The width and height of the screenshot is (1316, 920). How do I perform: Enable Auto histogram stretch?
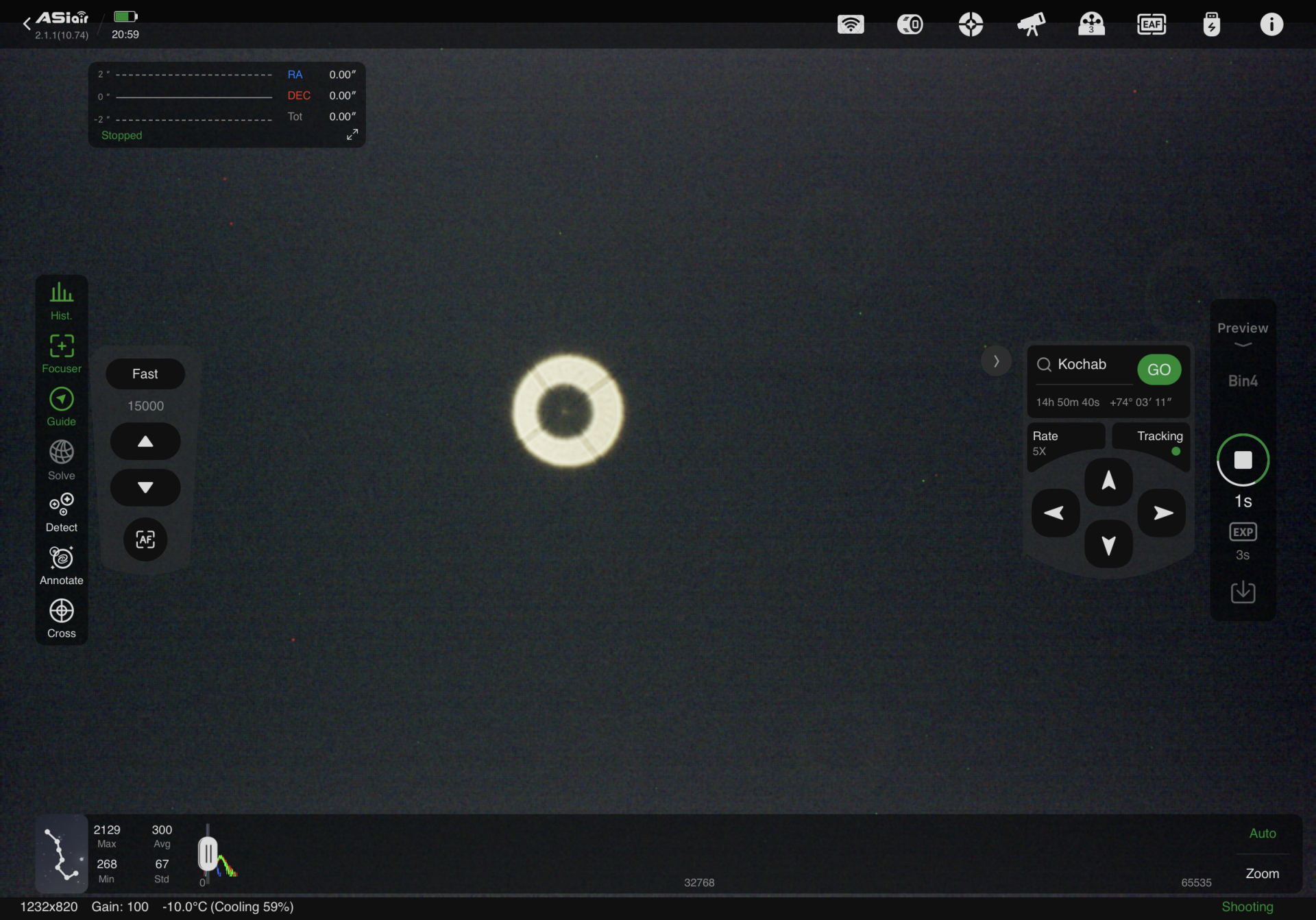click(1263, 833)
